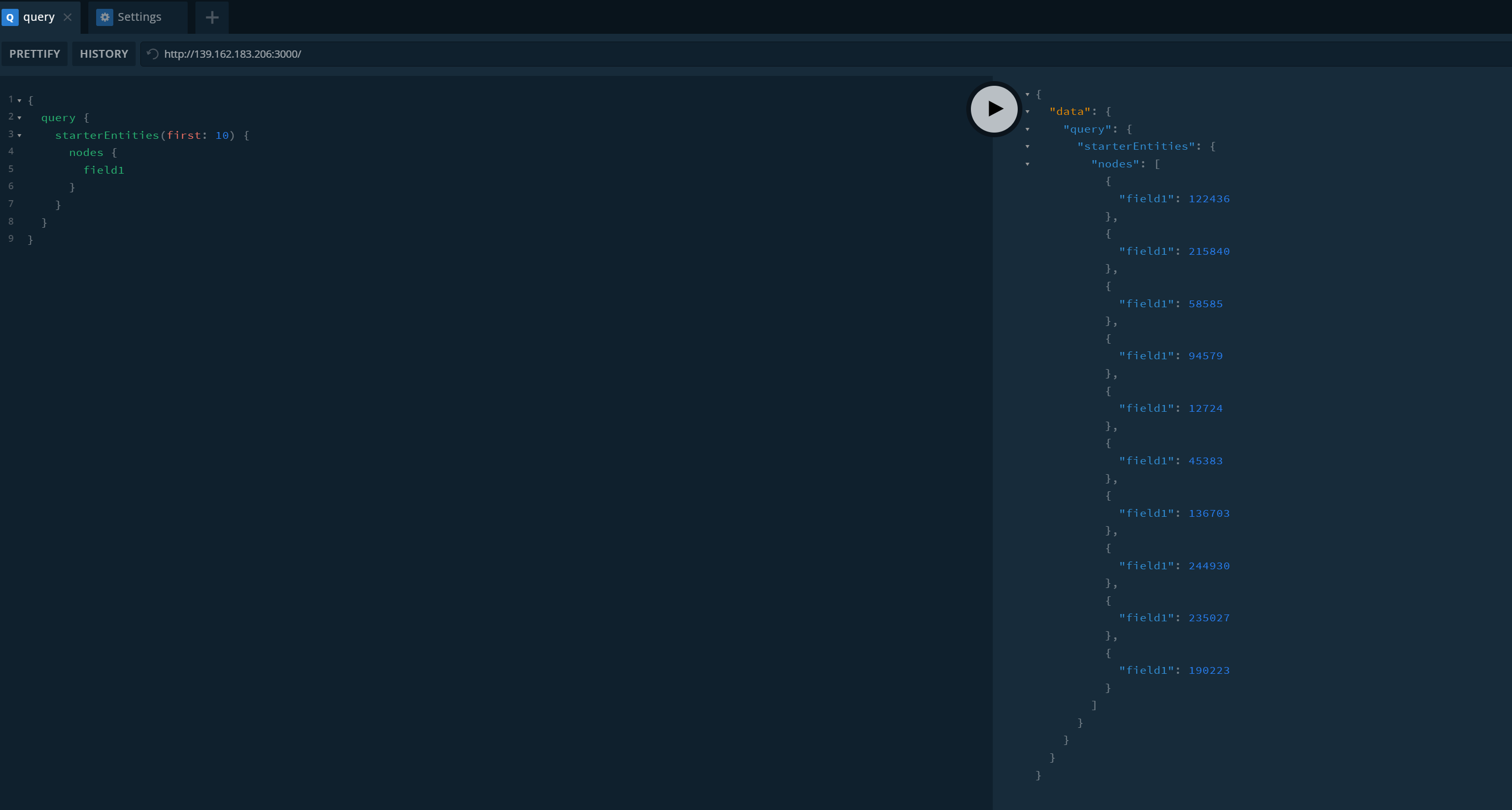
Task: Add a new tab with the plus icon
Action: pyautogui.click(x=212, y=17)
